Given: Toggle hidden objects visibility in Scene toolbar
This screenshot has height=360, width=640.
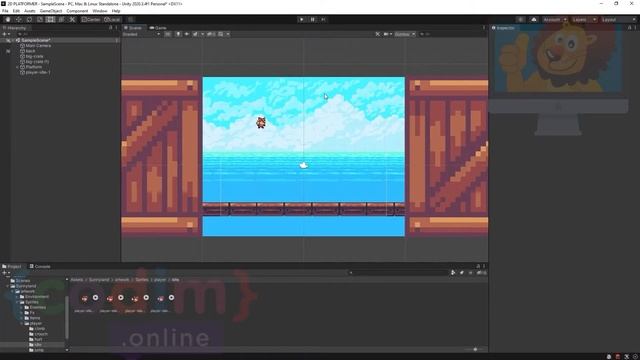Looking at the screenshot, I should click(210, 34).
